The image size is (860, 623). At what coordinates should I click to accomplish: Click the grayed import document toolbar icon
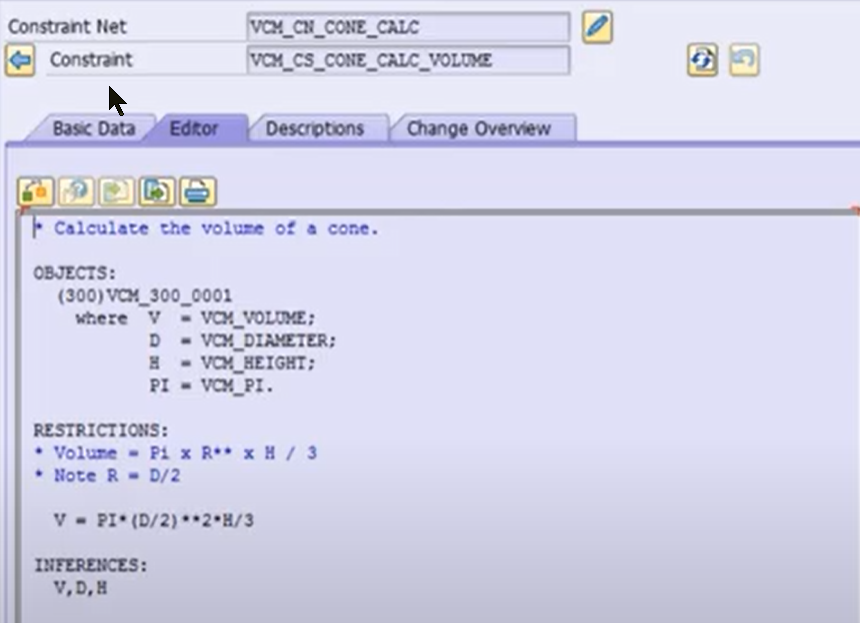coord(116,192)
